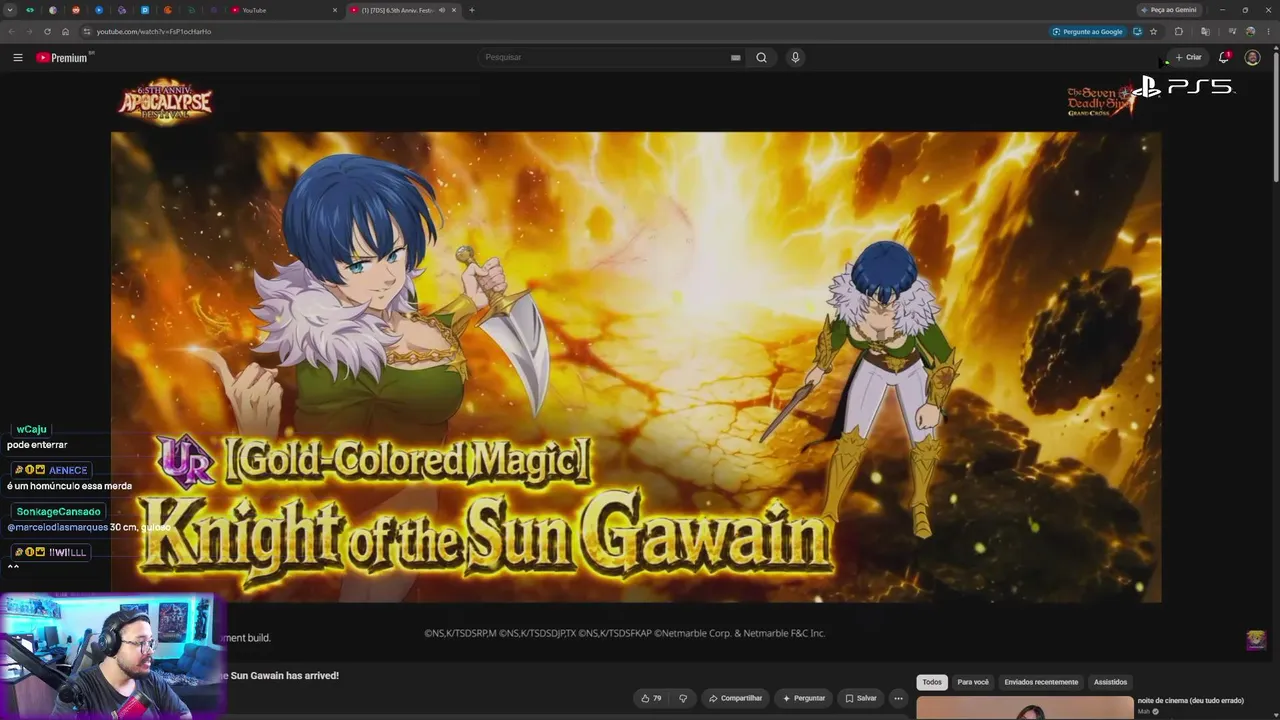The width and height of the screenshot is (1280, 720).
Task: Open the noite de cinema video thumbnail
Action: pyautogui.click(x=1024, y=708)
